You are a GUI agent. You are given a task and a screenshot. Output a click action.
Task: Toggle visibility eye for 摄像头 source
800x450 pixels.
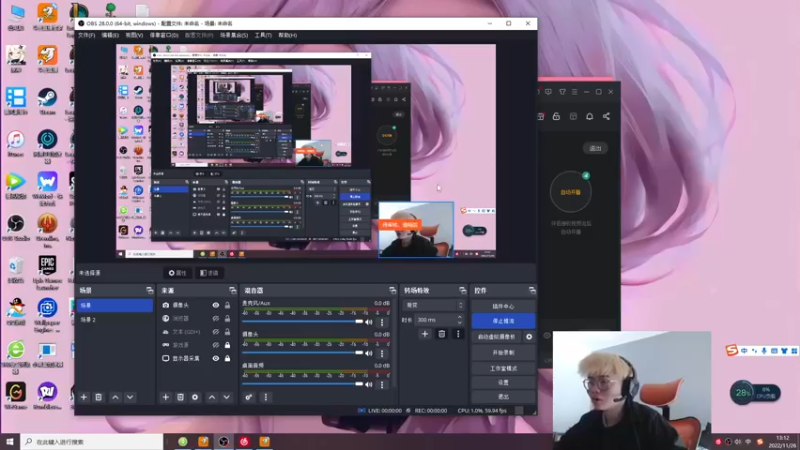click(216, 305)
